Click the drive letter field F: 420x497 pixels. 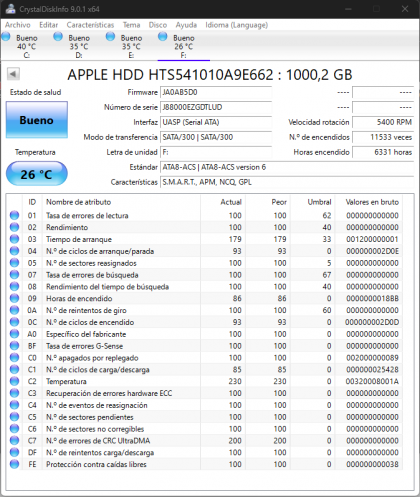pos(216,152)
